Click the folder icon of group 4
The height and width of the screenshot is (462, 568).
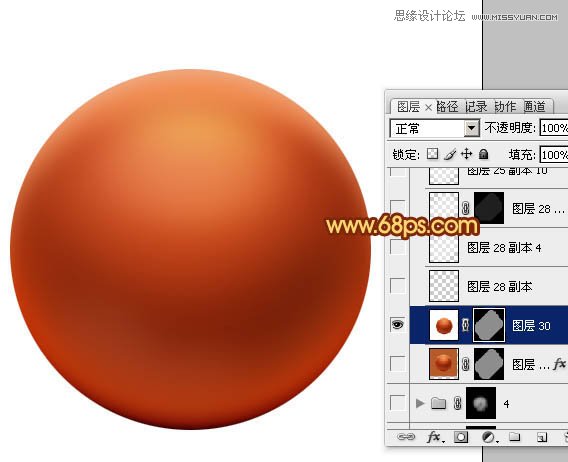[438, 403]
